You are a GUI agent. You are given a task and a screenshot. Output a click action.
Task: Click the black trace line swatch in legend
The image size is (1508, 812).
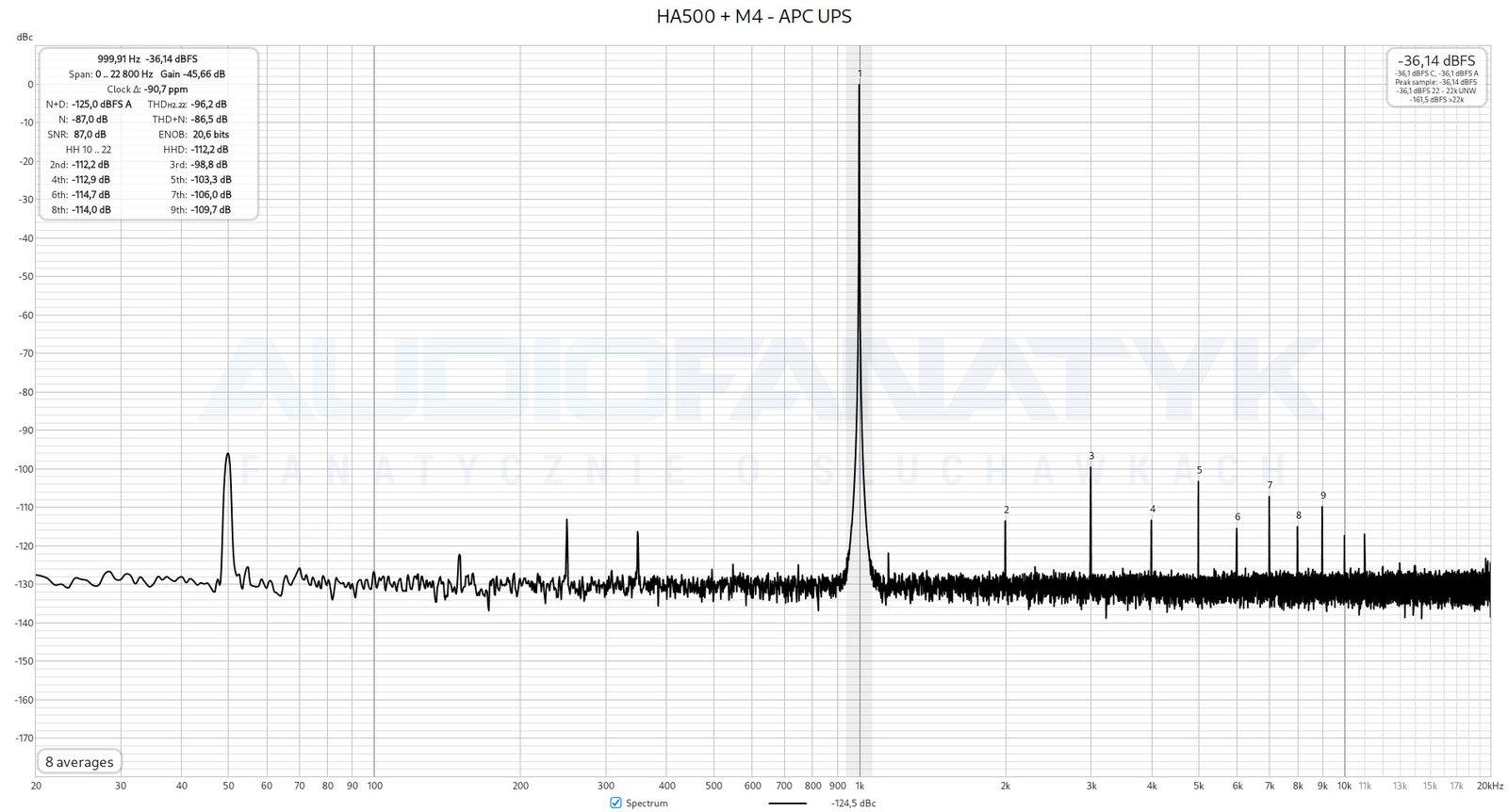point(787,804)
